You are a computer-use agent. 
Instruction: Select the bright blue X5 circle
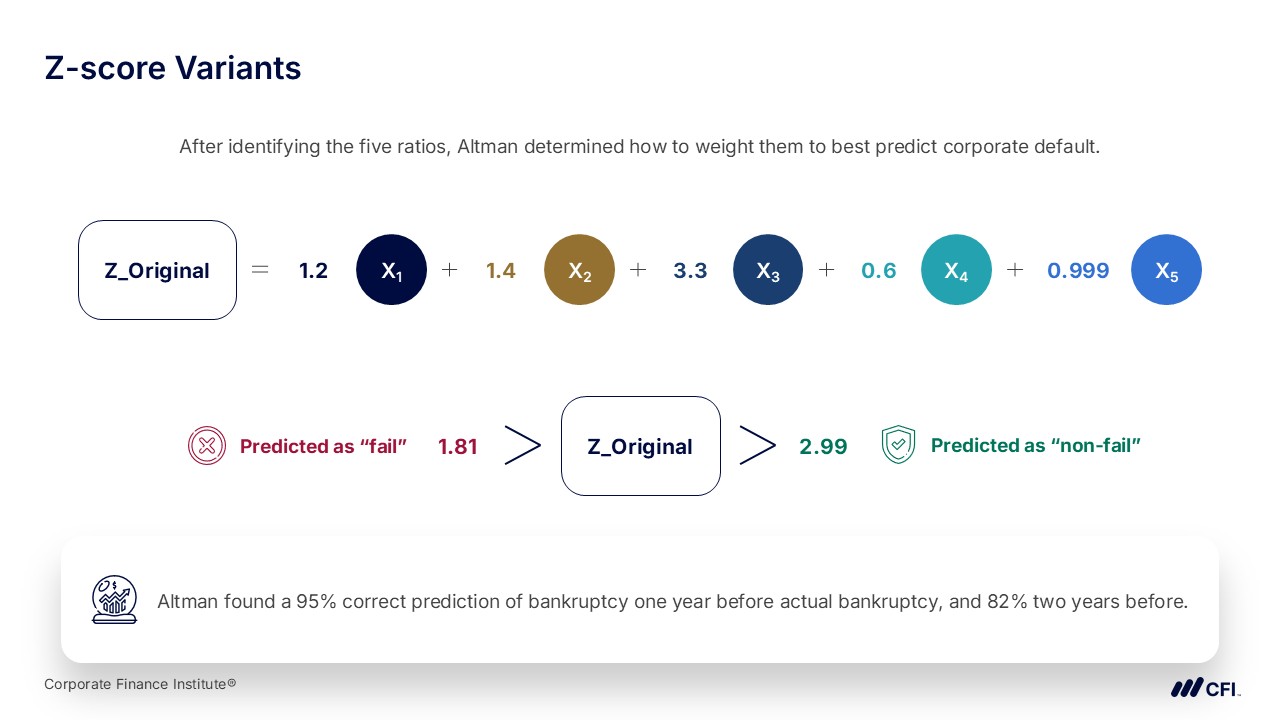(x=1166, y=270)
